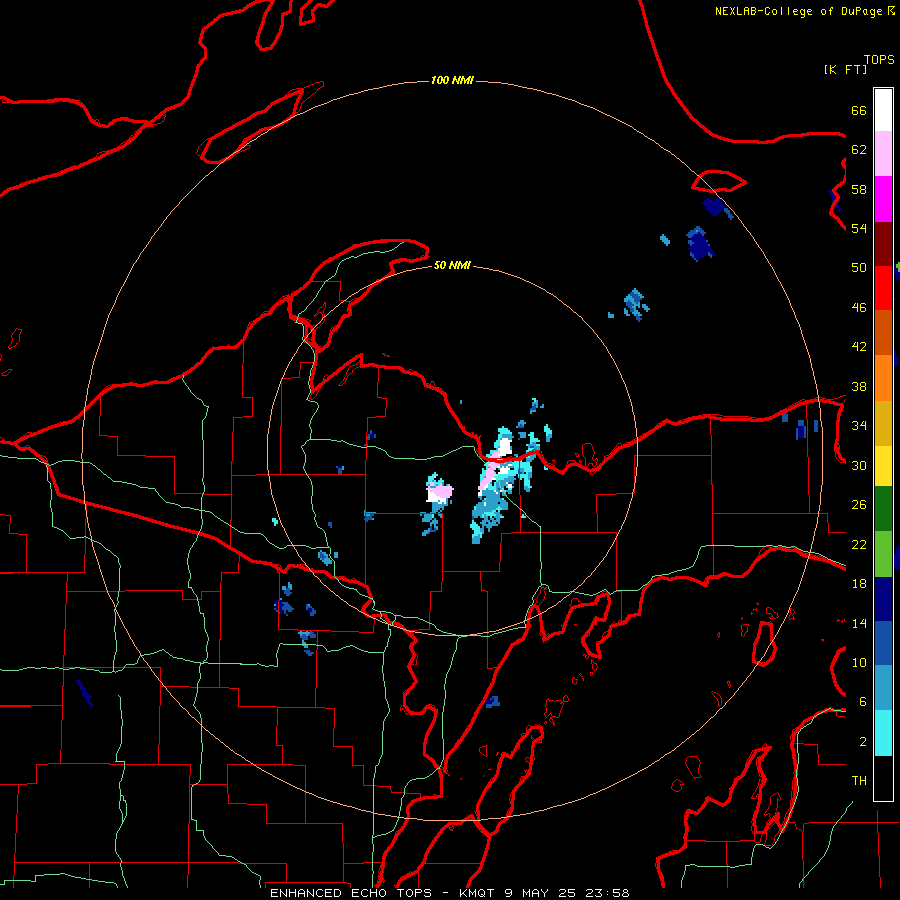Image resolution: width=900 pixels, height=900 pixels.
Task: Click the 26 legend value
Action: coord(859,505)
